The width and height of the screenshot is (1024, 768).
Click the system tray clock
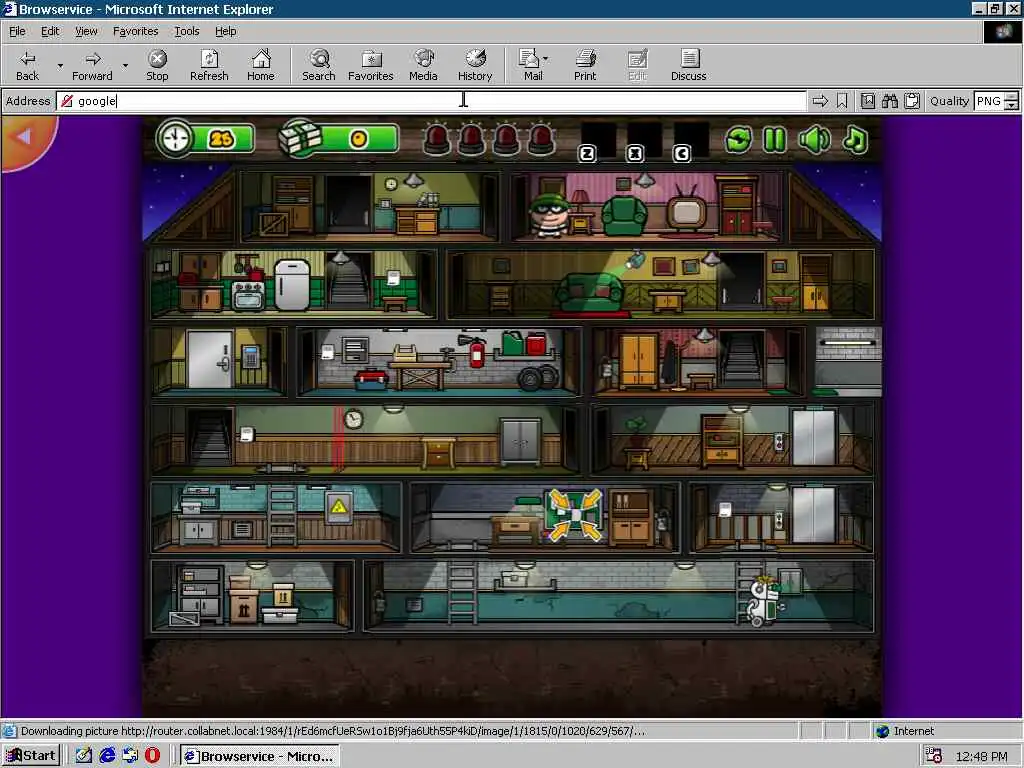click(x=982, y=756)
